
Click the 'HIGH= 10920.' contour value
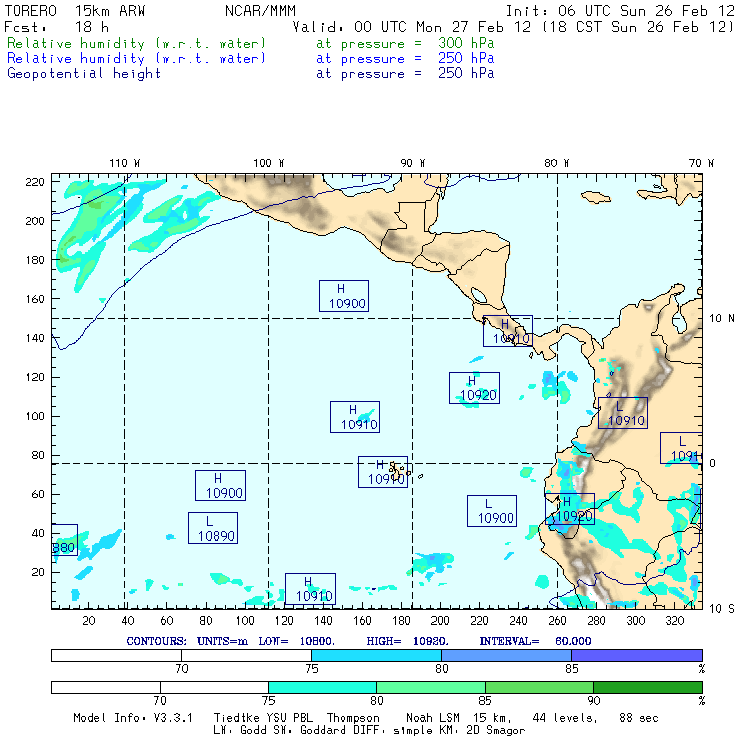click(408, 641)
